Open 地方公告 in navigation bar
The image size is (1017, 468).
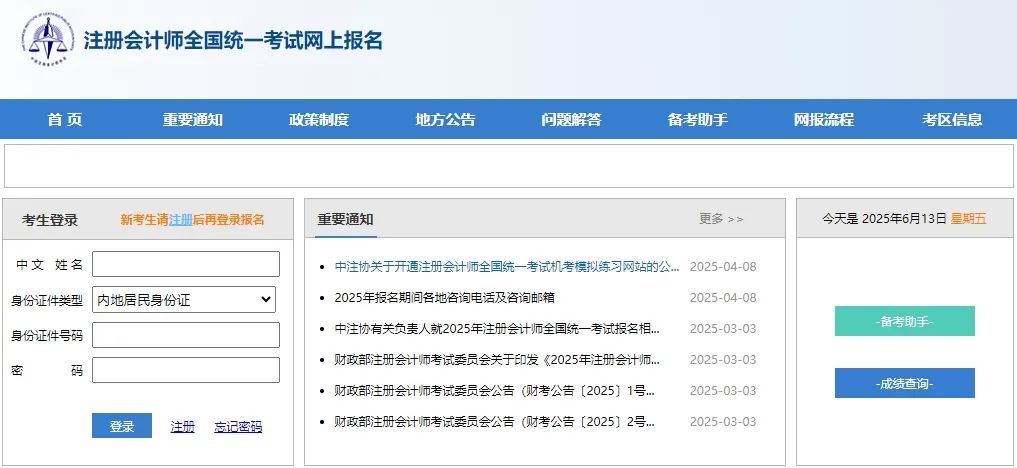tap(445, 120)
